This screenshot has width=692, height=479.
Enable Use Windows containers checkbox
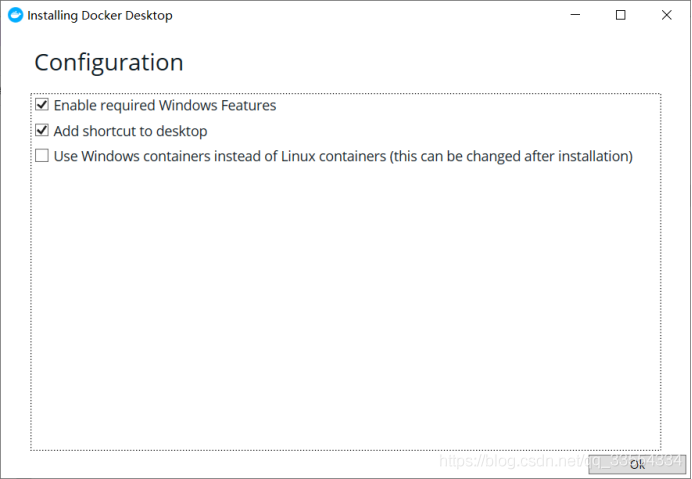click(42, 156)
